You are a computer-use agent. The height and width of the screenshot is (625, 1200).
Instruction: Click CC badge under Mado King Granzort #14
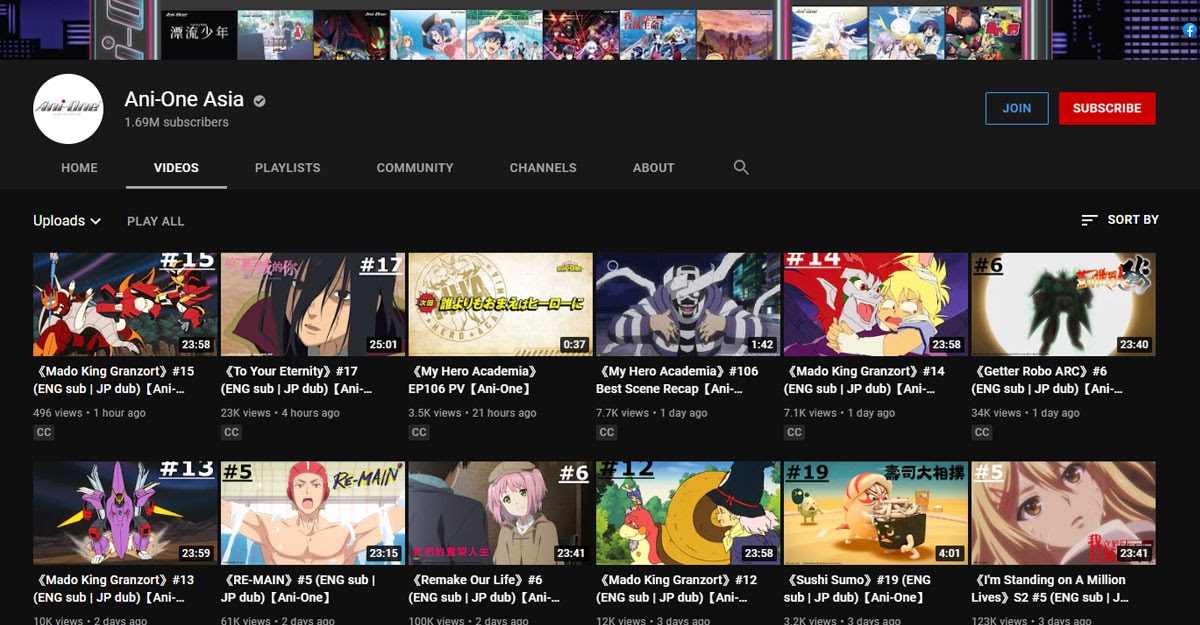click(x=794, y=432)
